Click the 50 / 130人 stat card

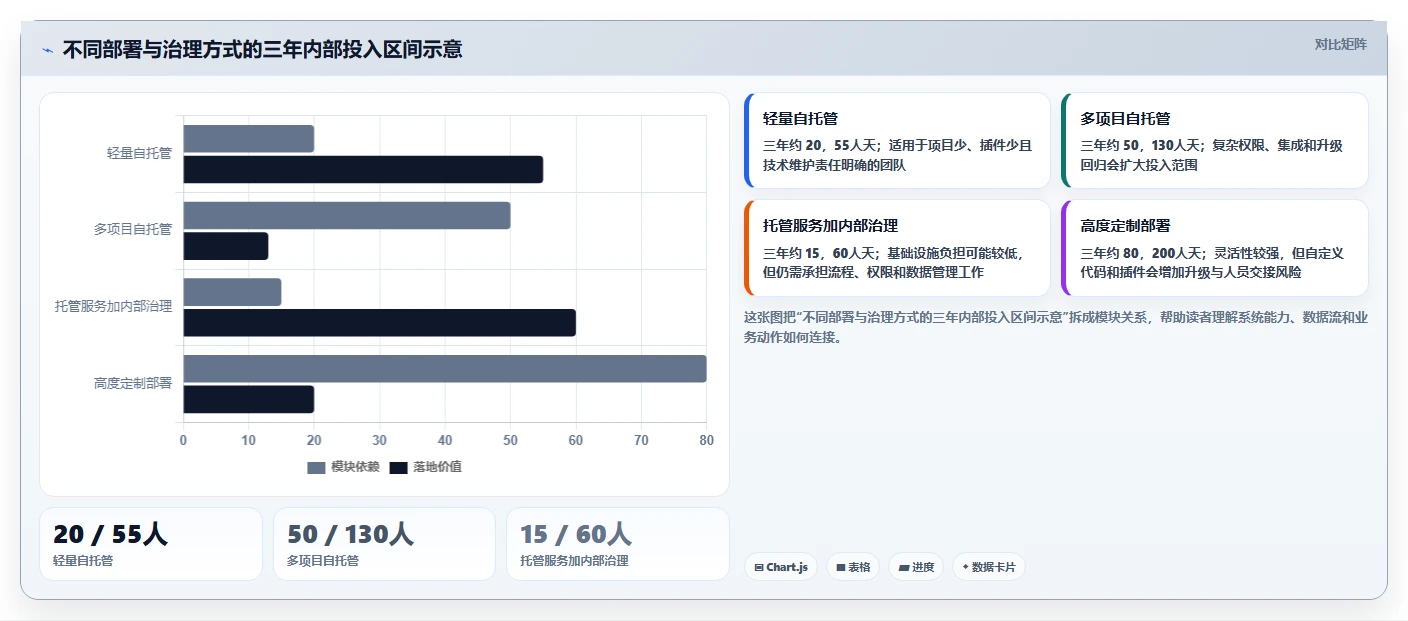pos(384,544)
